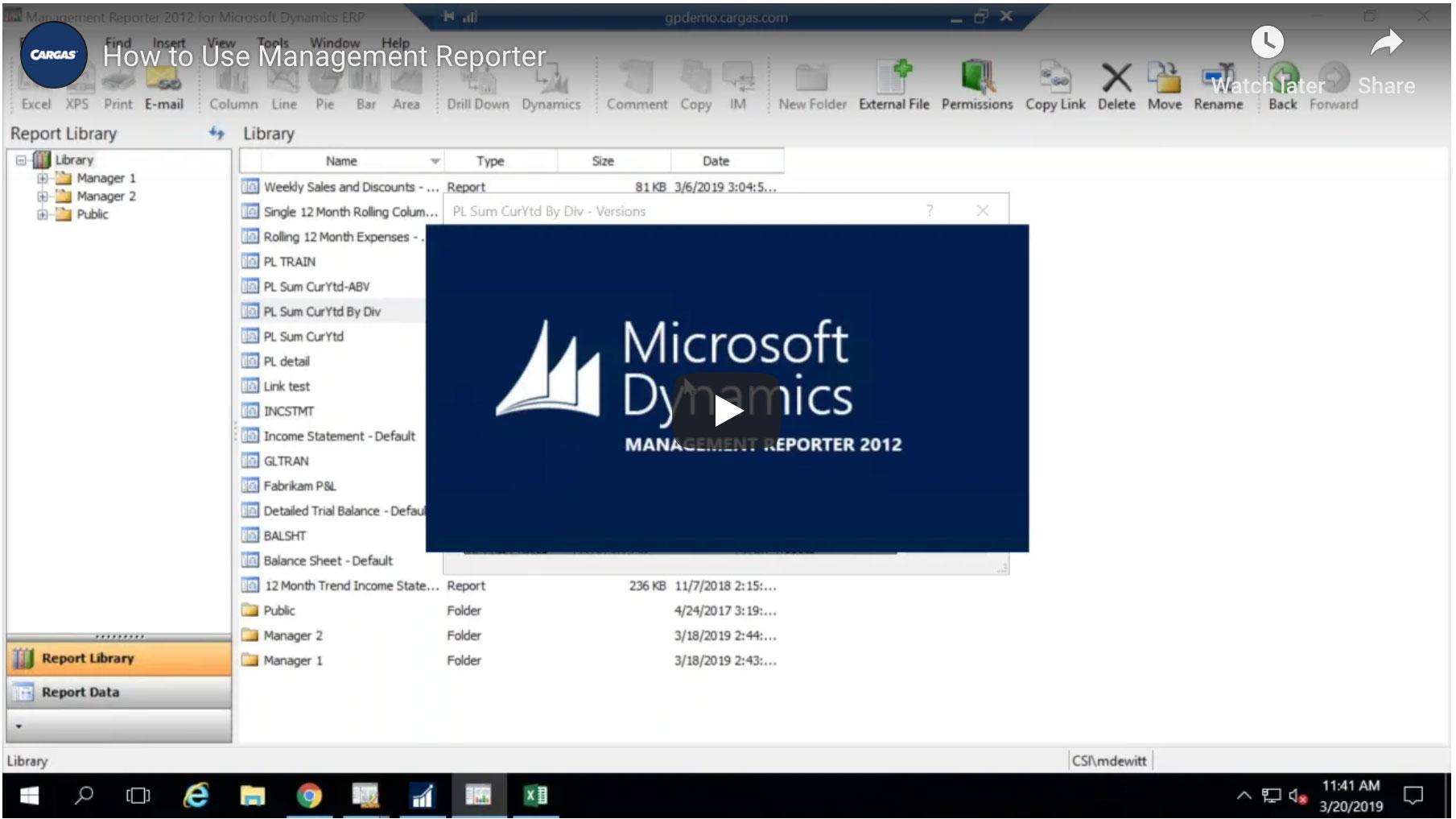Viewport: 1456px width, 819px height.
Task: Open the Cargas channel logo
Action: 53,54
